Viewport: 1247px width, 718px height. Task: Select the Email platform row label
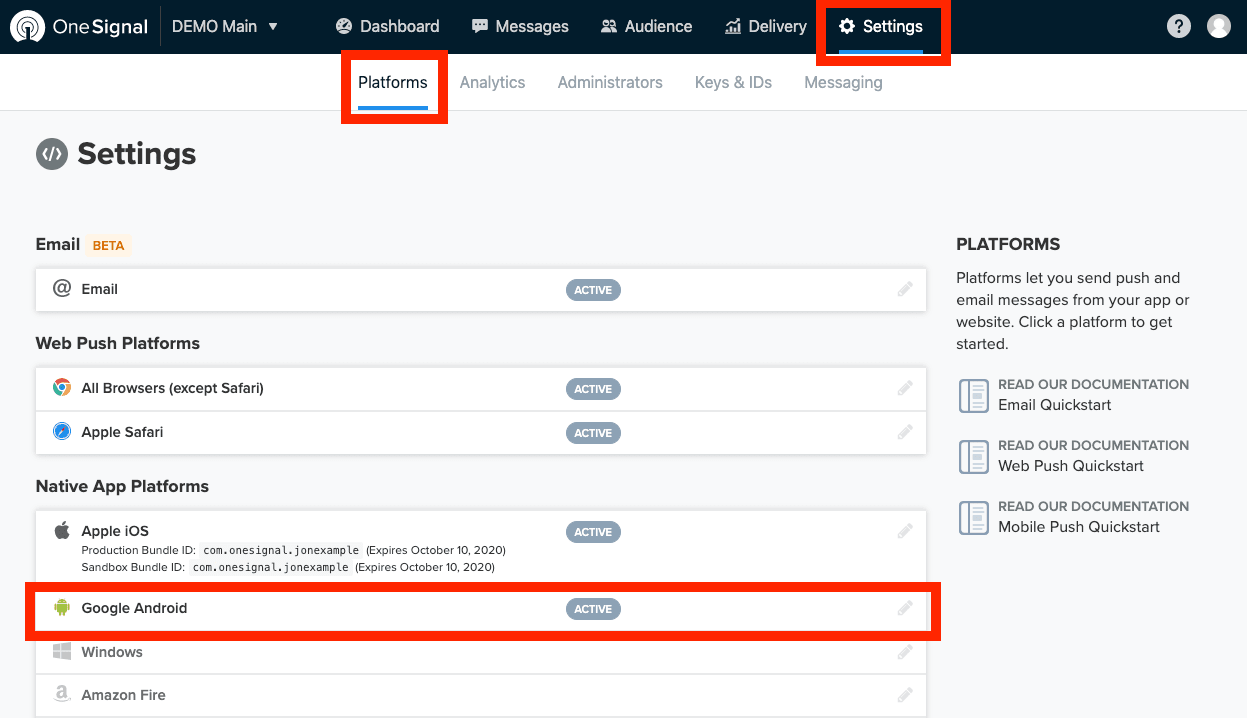click(x=100, y=289)
